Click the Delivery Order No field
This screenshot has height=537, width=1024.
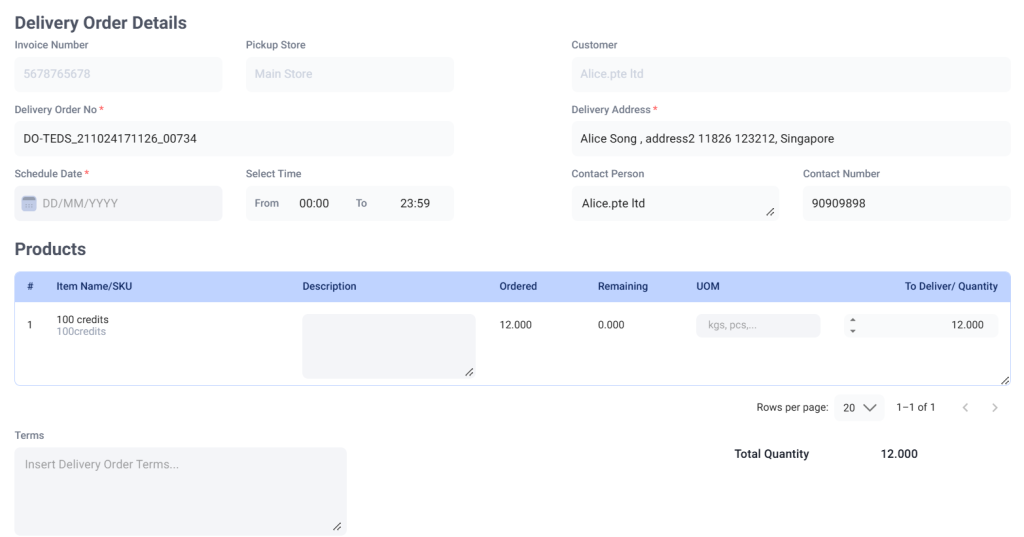[234, 138]
